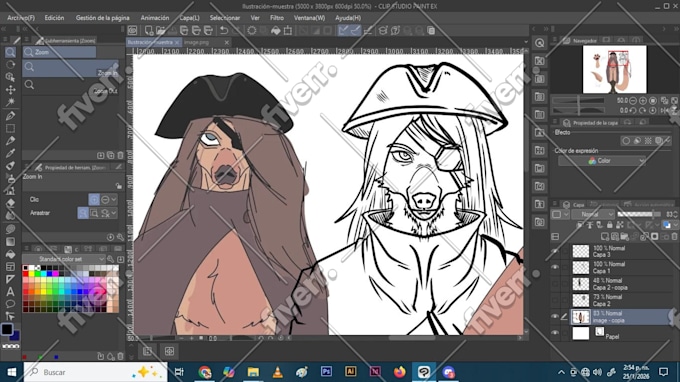This screenshot has height=382, width=680.
Task: Open the Ventana(W) menu
Action: pos(309,18)
